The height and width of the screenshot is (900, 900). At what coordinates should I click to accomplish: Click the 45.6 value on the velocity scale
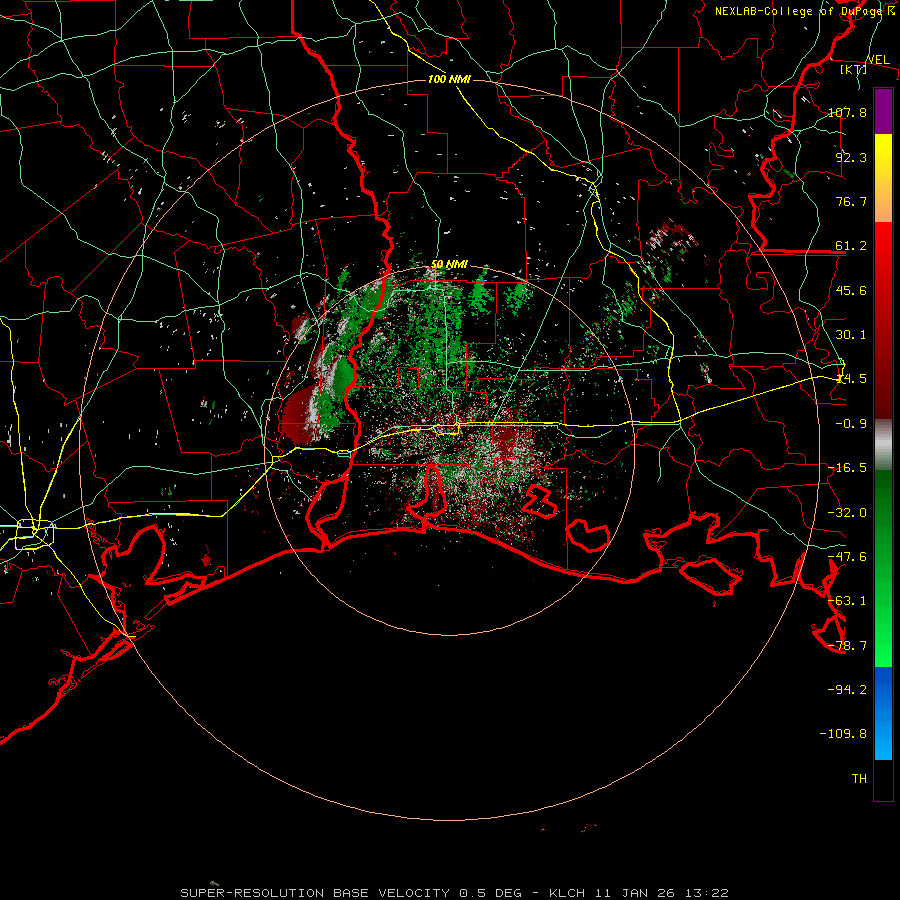[x=851, y=290]
